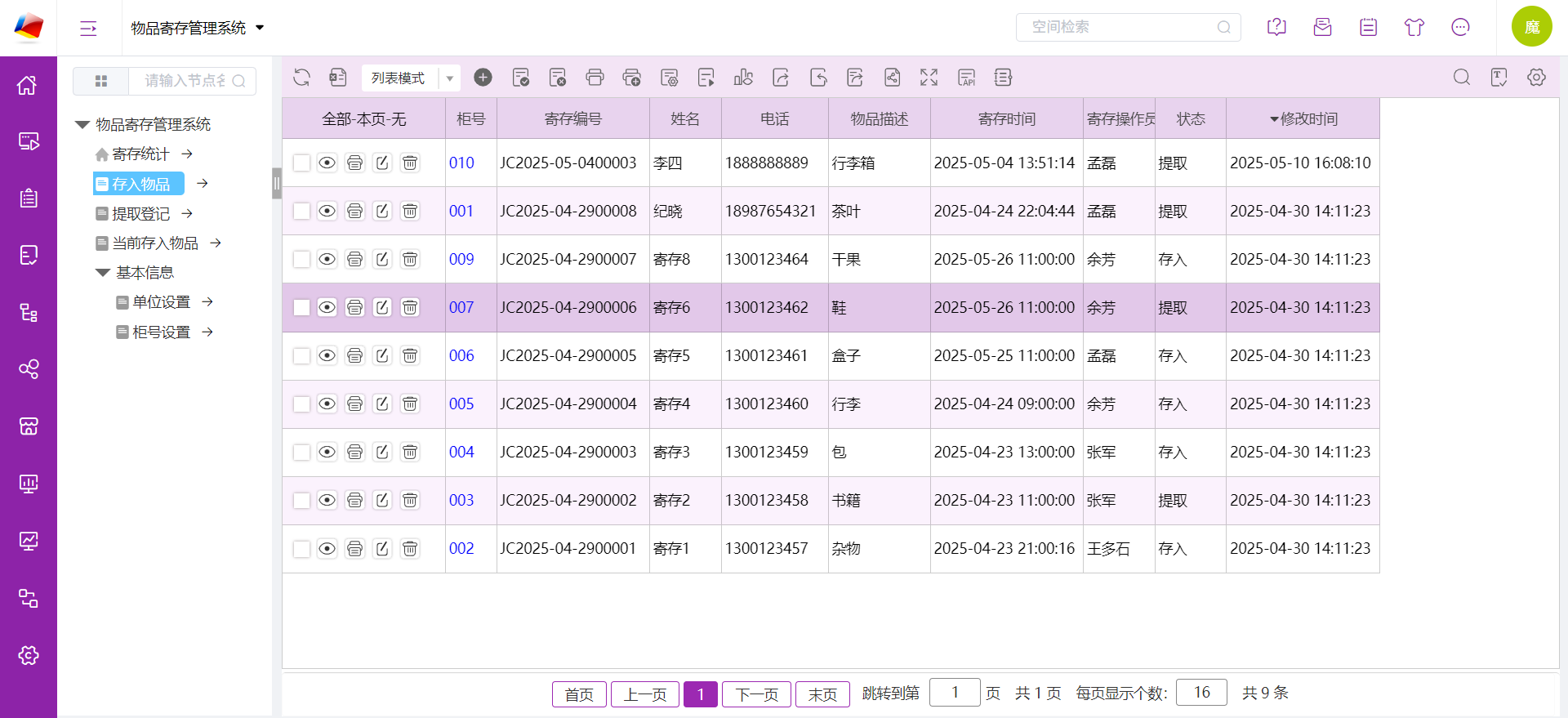
Task: Click the document approve checkmark icon
Action: (x=521, y=78)
